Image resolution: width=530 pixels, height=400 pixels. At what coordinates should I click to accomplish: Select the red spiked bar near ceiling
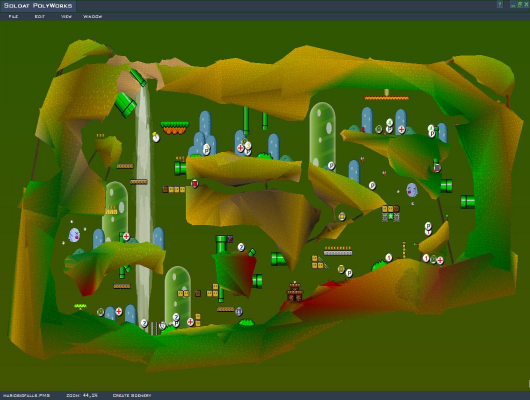pyautogui.click(x=386, y=98)
